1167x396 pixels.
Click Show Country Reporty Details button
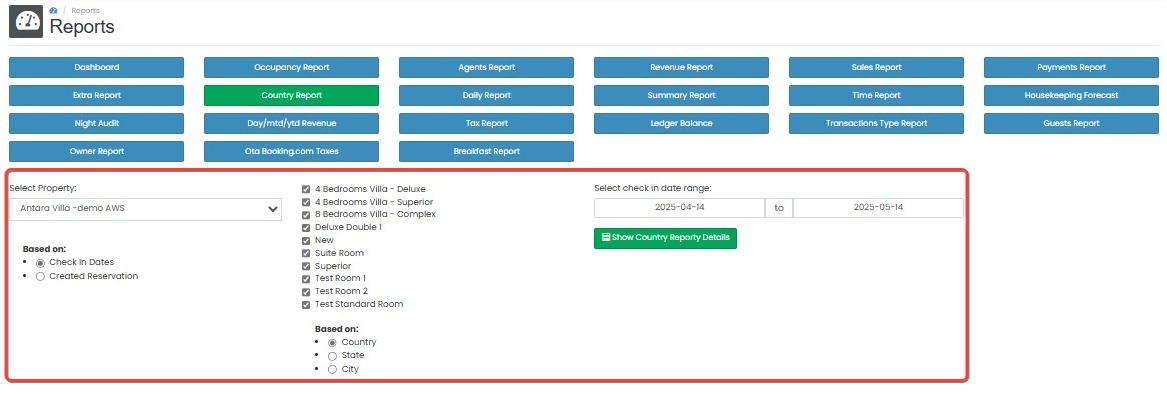coord(665,238)
